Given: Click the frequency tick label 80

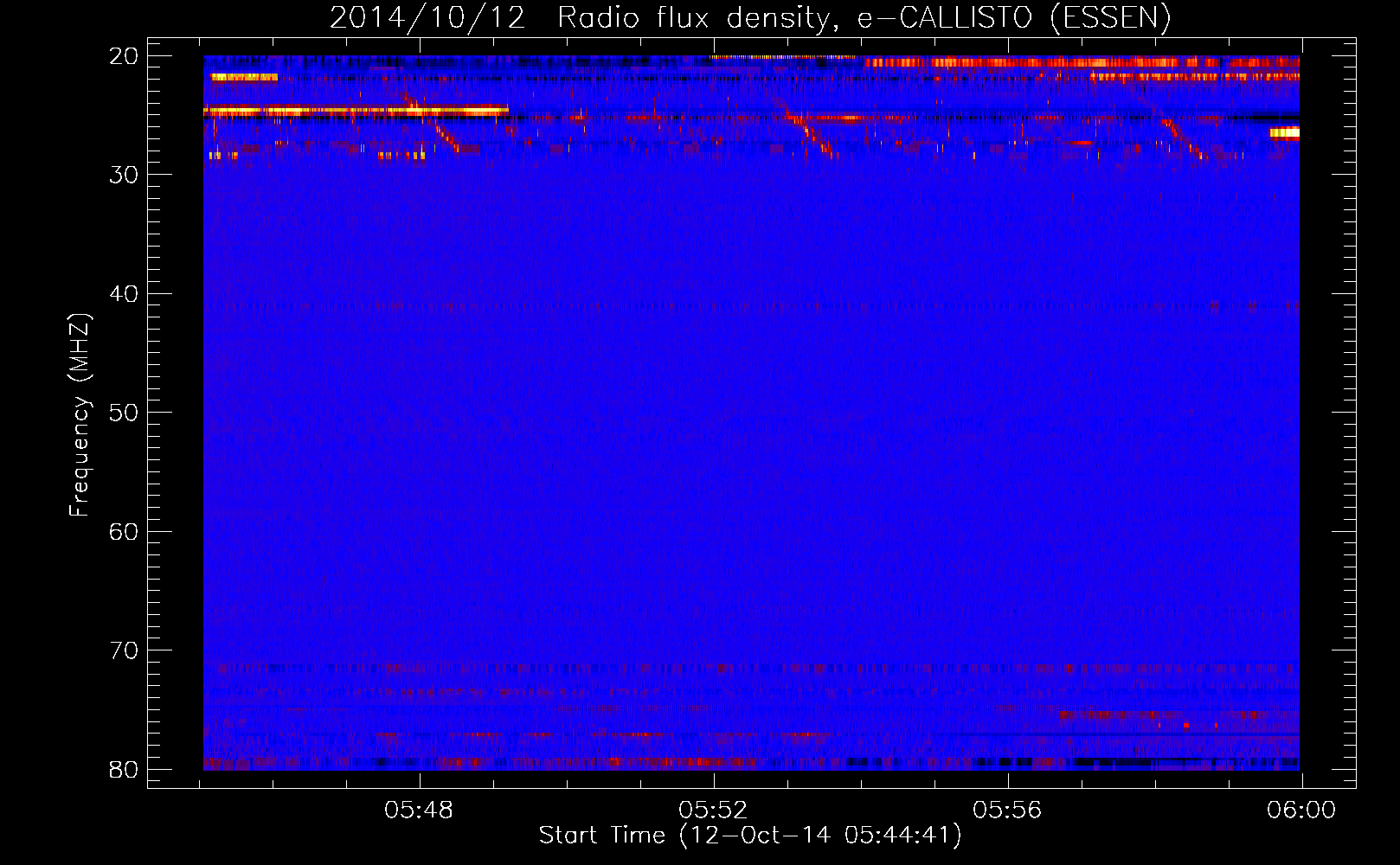Looking at the screenshot, I should point(124,769).
